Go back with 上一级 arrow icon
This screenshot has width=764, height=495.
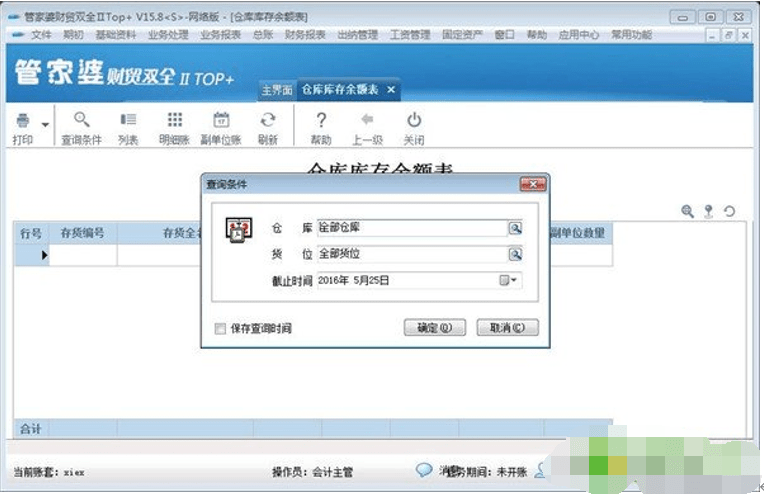pos(367,119)
